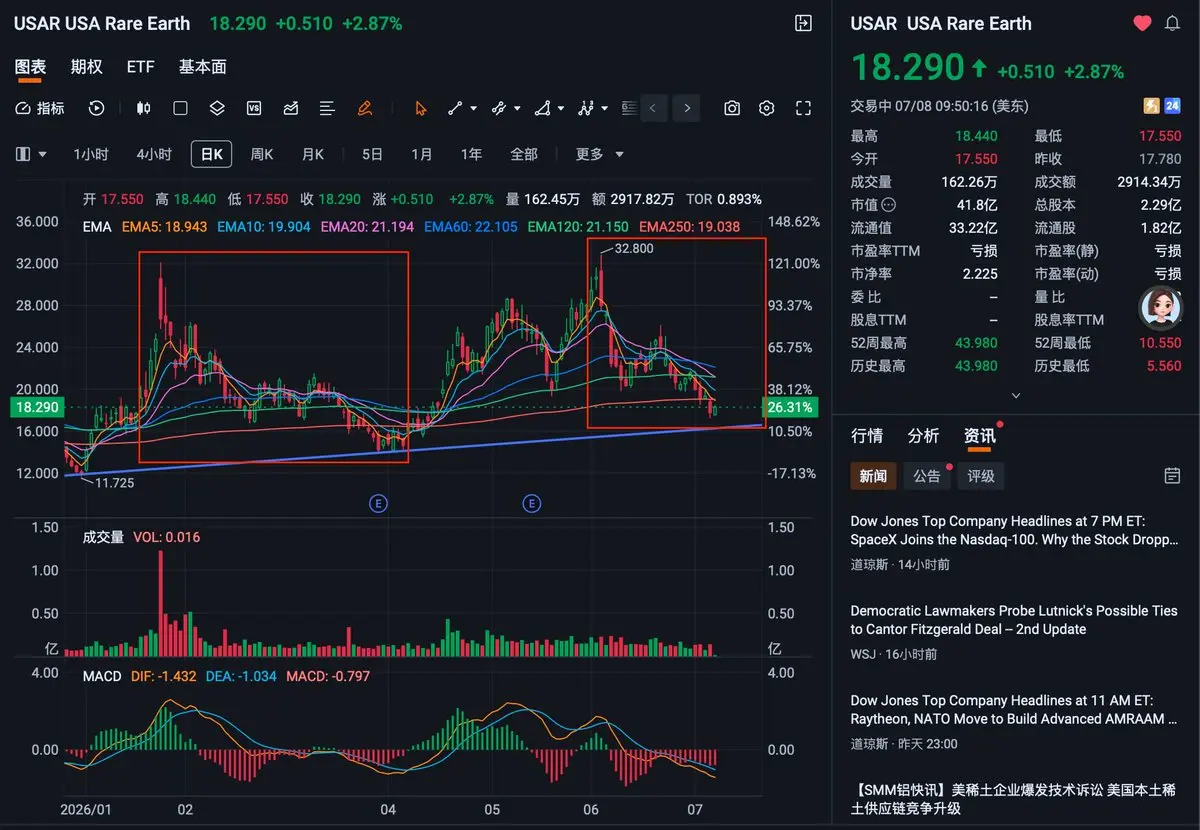The image size is (1200, 830).
Task: Open Democratic Lawmakers Probe Lutnick article
Action: tap(1014, 620)
